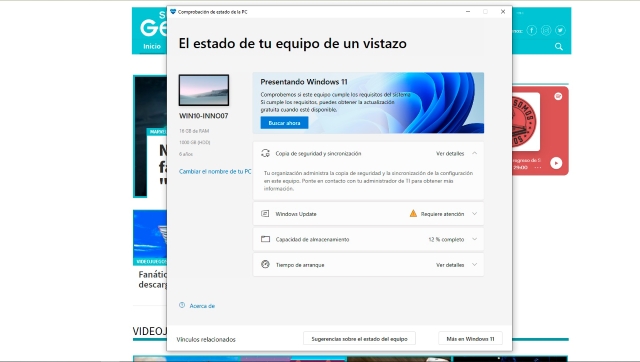This screenshot has height=362, width=640.
Task: Click the backup and sync icon
Action: coord(265,153)
